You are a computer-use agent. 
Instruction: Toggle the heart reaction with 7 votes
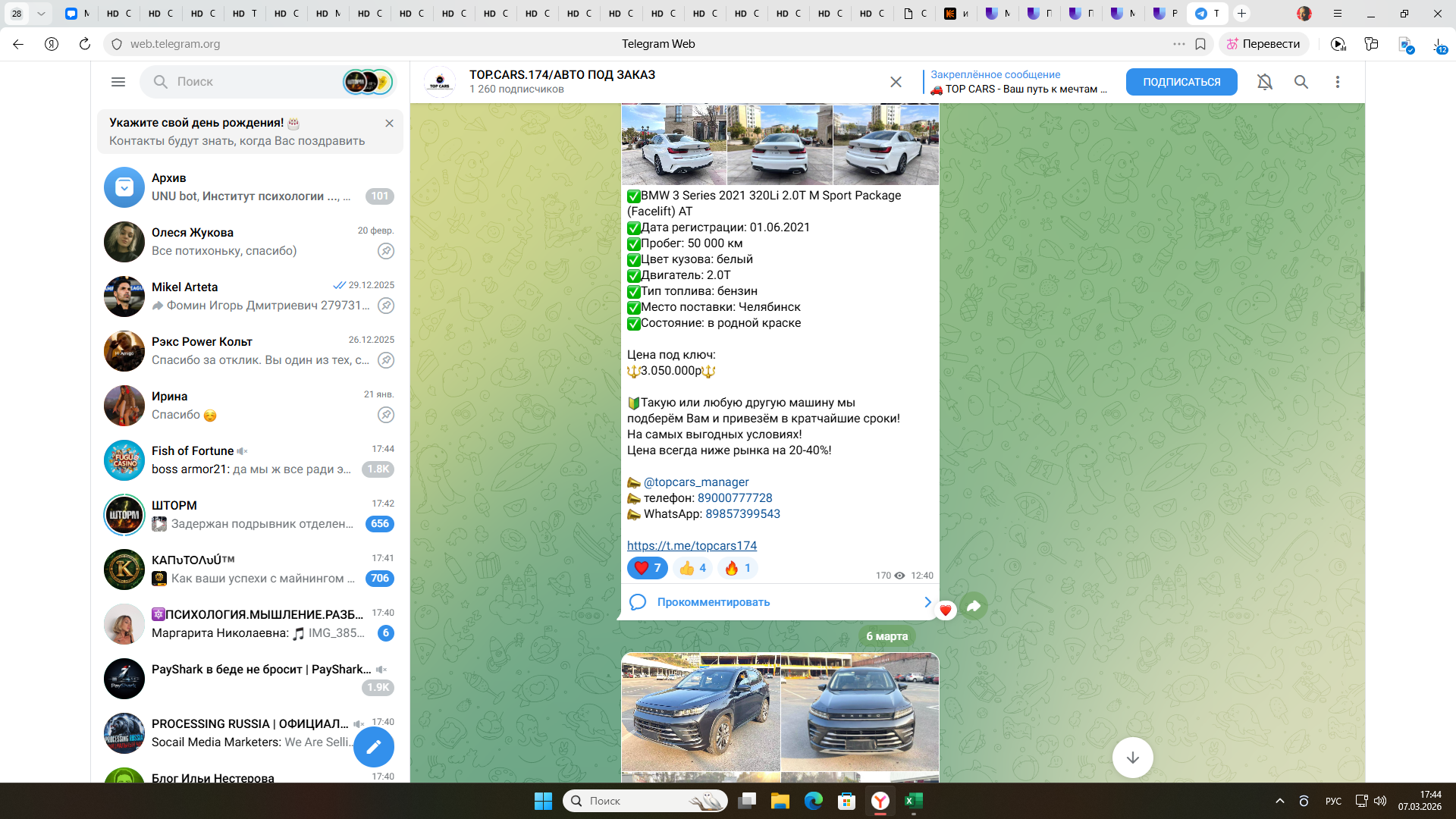[x=647, y=568]
